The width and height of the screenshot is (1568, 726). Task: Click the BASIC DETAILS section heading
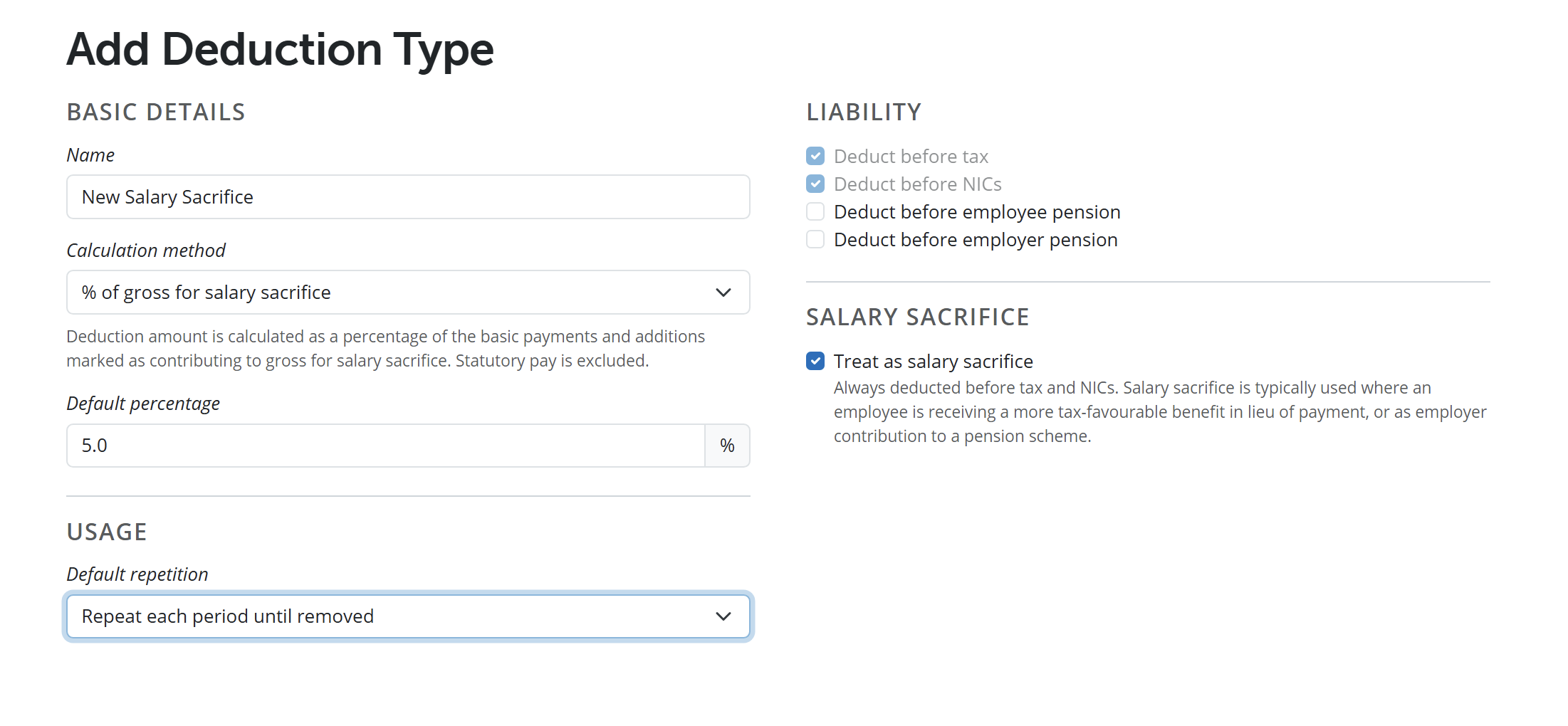click(x=156, y=112)
